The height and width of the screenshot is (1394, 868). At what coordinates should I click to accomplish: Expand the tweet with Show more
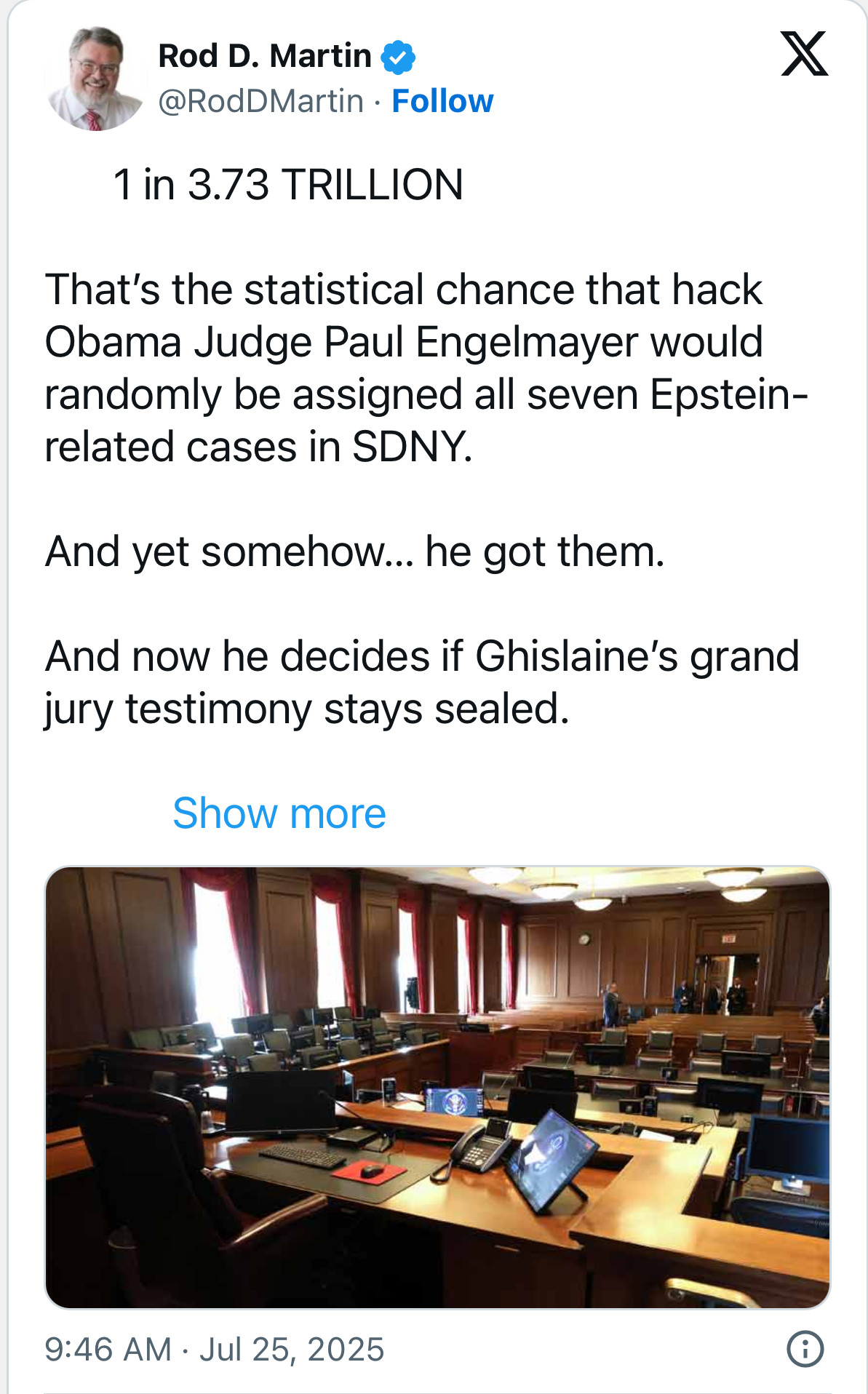pyautogui.click(x=279, y=813)
